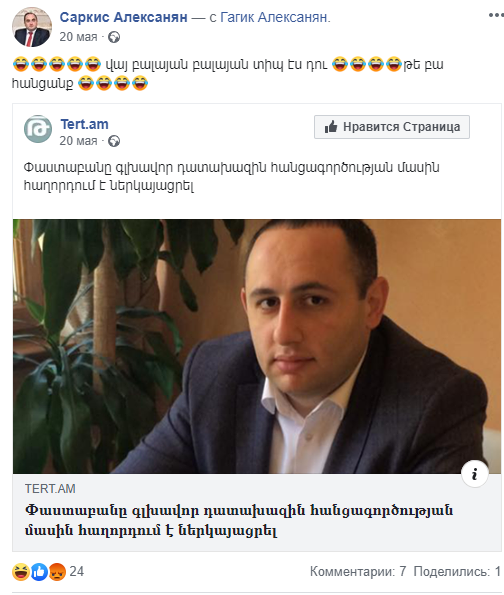Click thumbs-up icon inside Нравится Страница button

[331, 127]
